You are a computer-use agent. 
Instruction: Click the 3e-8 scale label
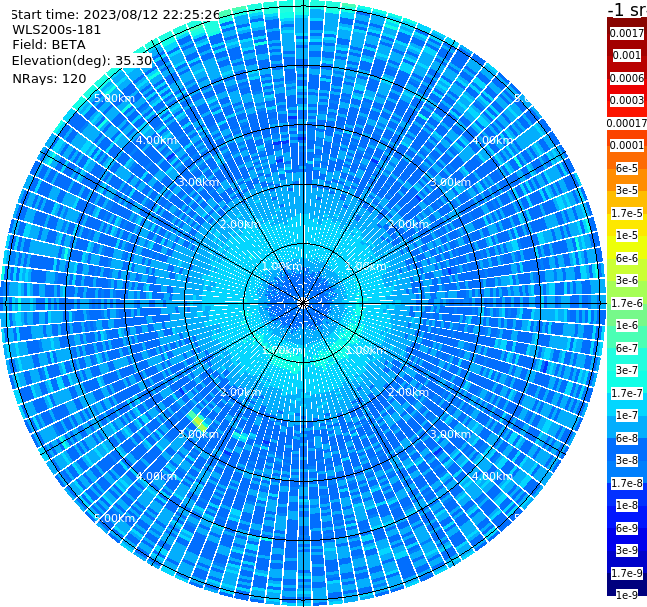(627, 460)
